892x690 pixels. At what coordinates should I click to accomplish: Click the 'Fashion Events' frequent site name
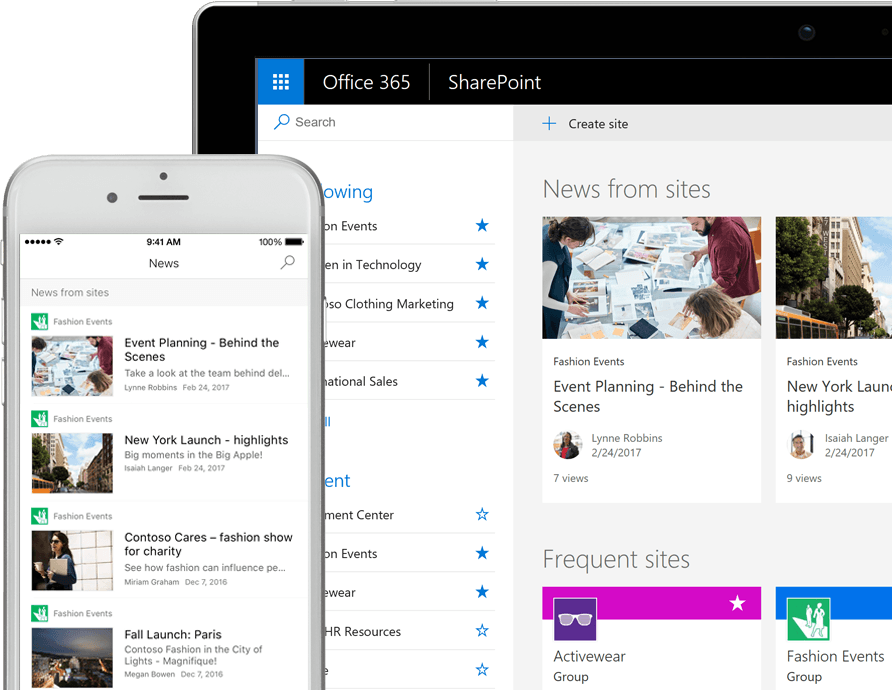click(x=835, y=656)
